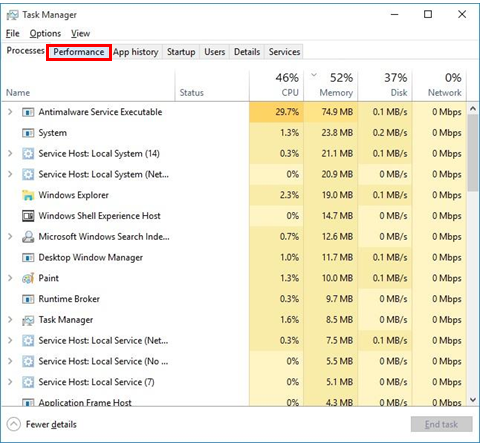
Task: Select the Service Host: Local System (14) gear icon
Action: pyautogui.click(x=28, y=154)
